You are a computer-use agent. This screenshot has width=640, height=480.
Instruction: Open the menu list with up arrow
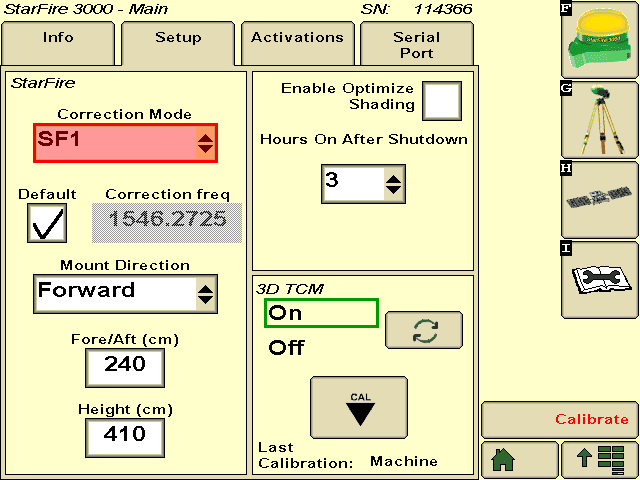coord(600,460)
